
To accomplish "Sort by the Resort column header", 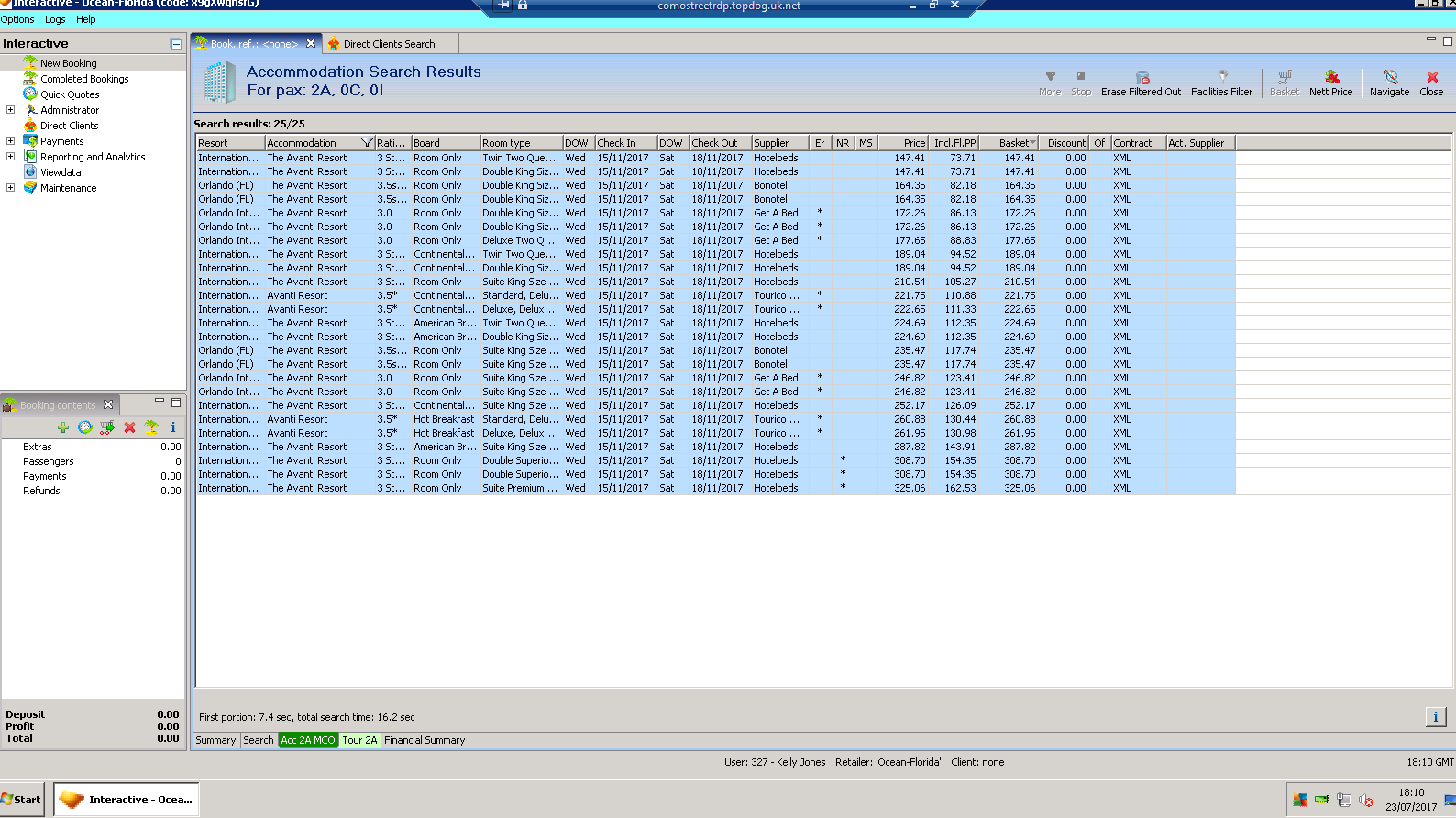I will [x=230, y=143].
